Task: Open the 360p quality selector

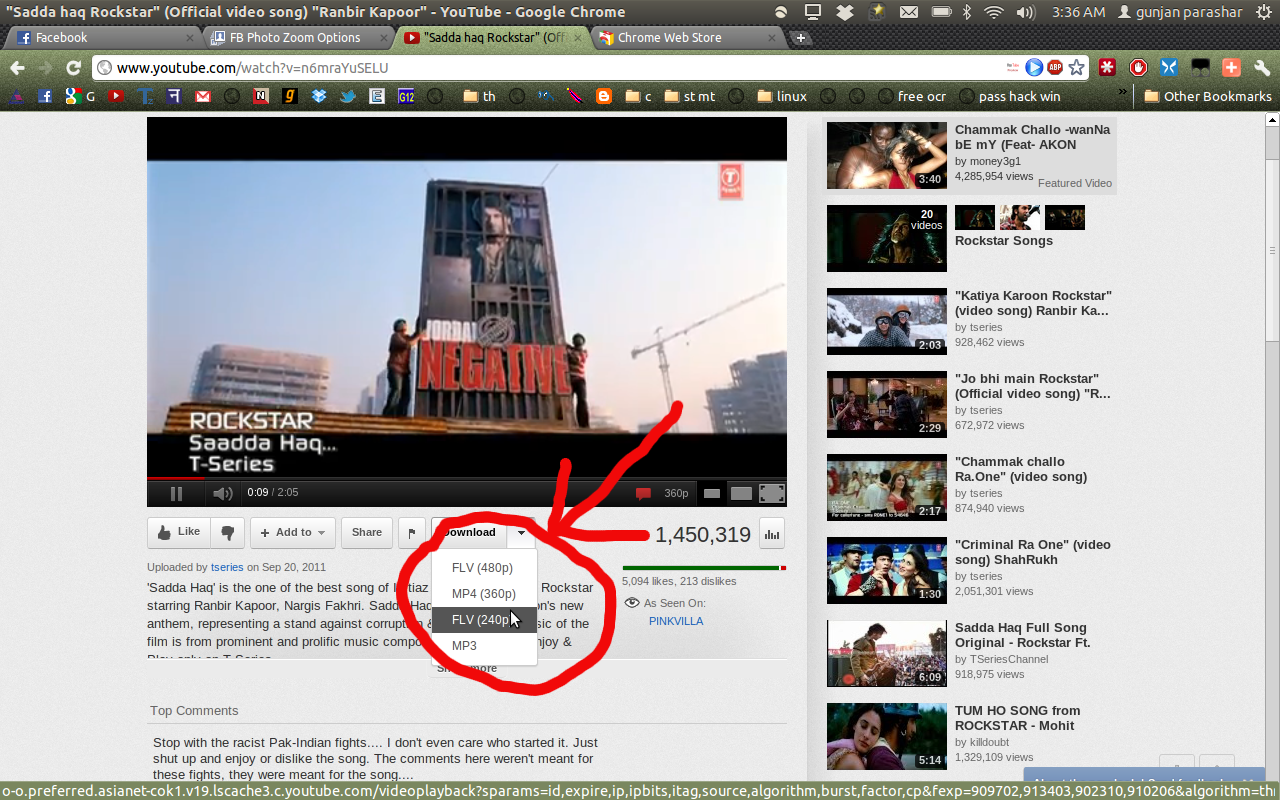Action: pyautogui.click(x=676, y=493)
